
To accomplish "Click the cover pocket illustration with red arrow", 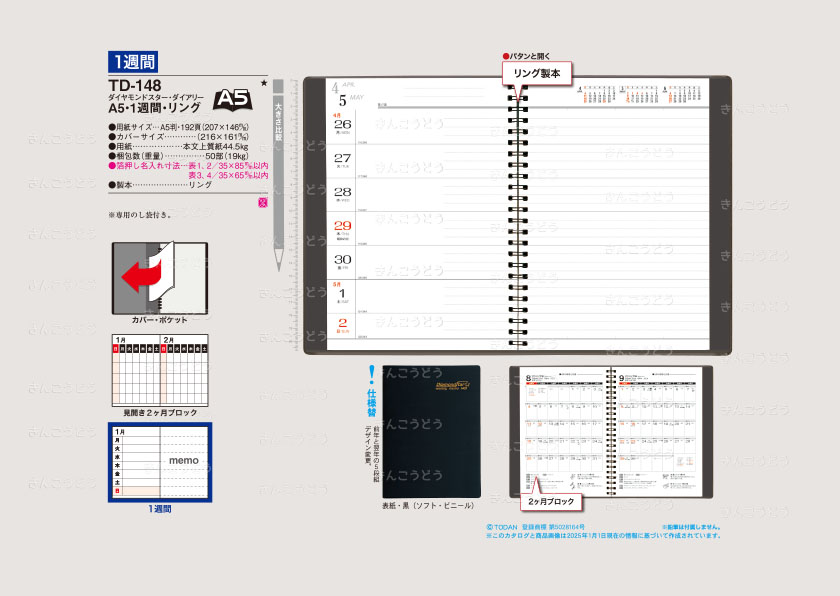I will (160, 278).
